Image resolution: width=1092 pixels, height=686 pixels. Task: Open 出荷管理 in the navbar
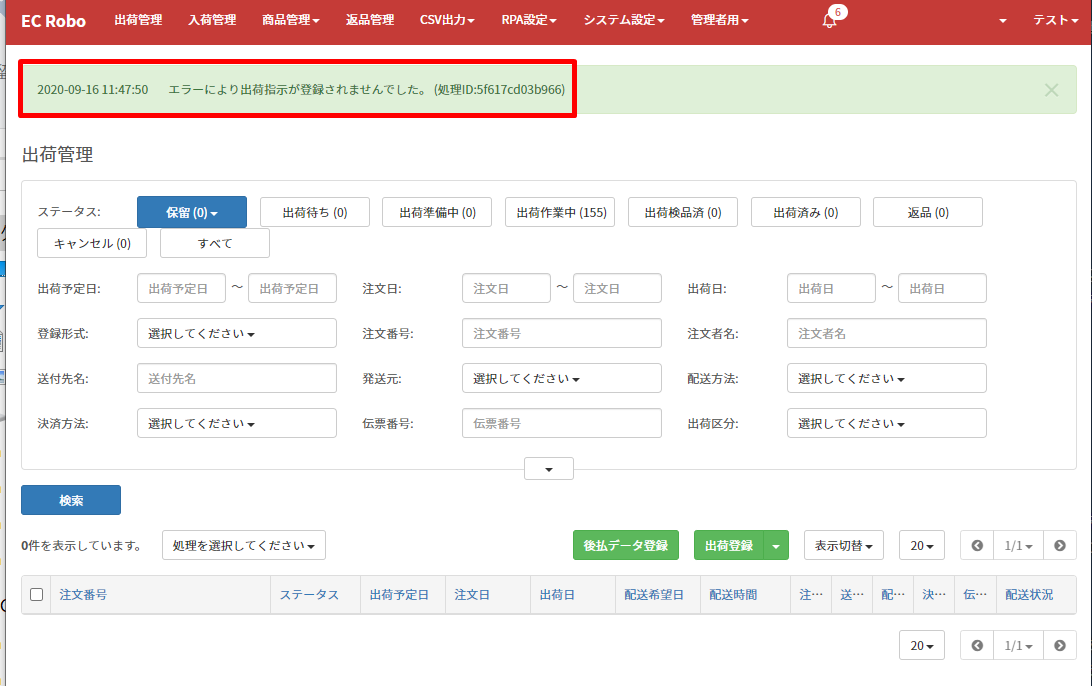(138, 20)
